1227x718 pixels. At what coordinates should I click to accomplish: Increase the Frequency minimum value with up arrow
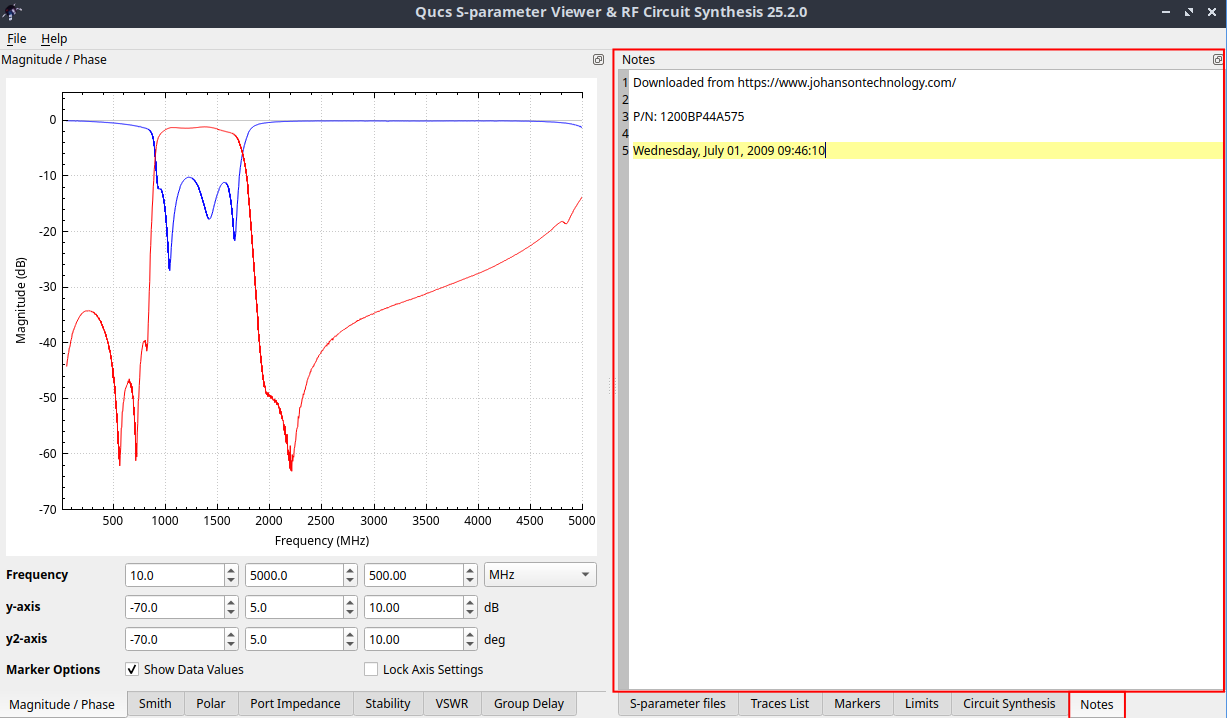(231, 570)
